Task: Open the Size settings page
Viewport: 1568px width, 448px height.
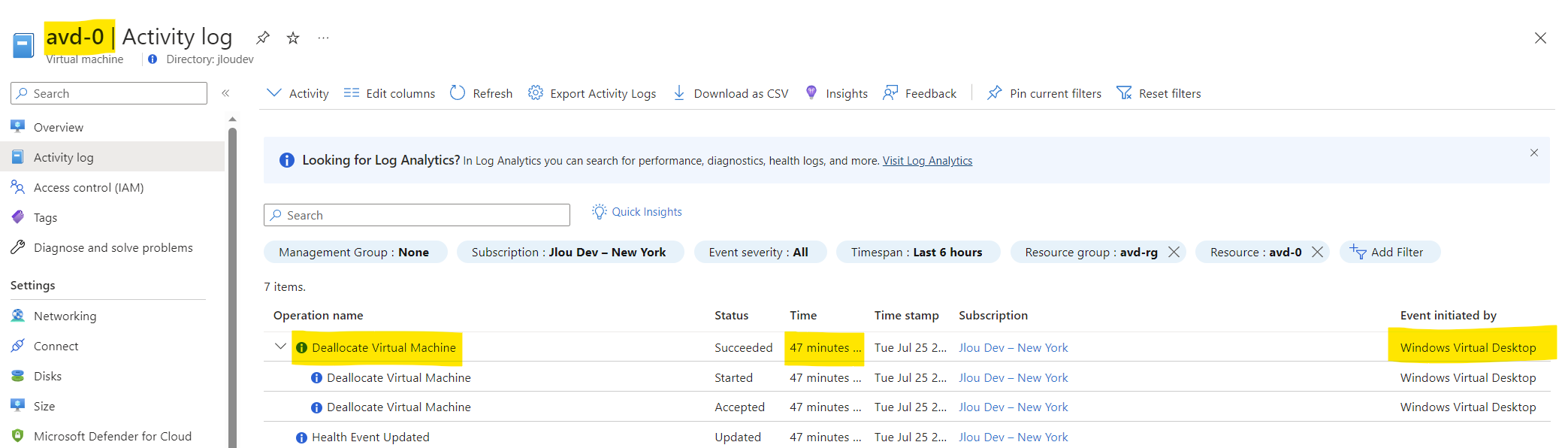Action: (44, 406)
